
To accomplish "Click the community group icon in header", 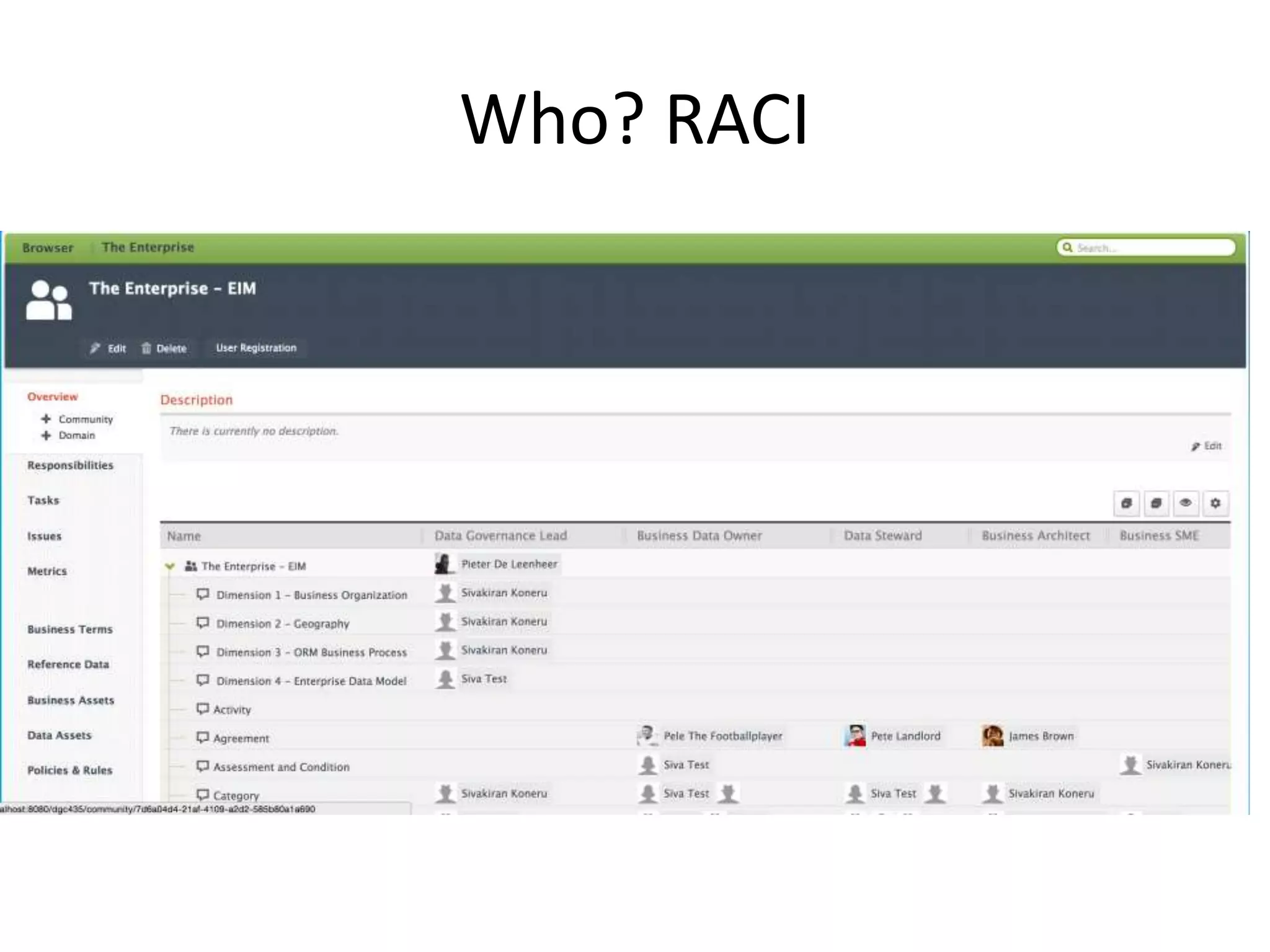I will 48,300.
